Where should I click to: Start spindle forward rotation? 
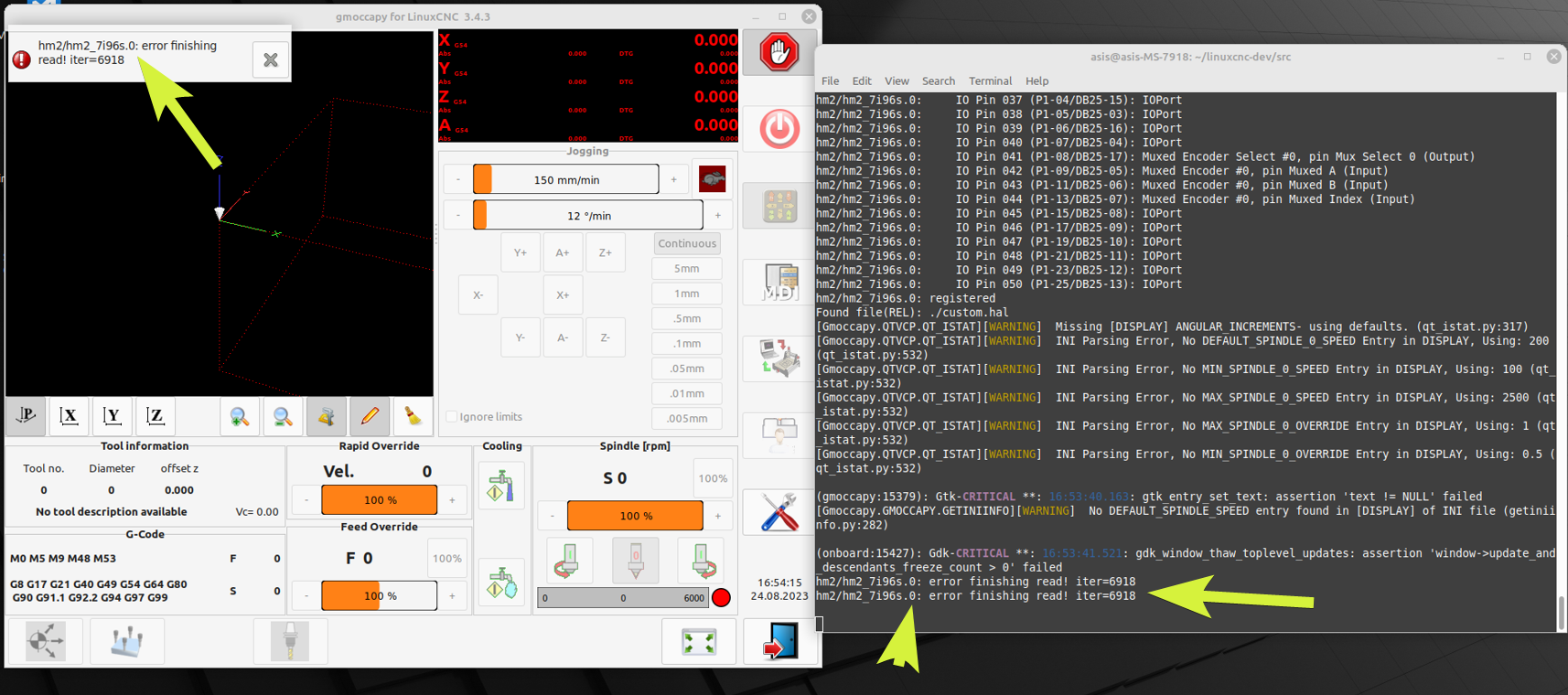(703, 560)
